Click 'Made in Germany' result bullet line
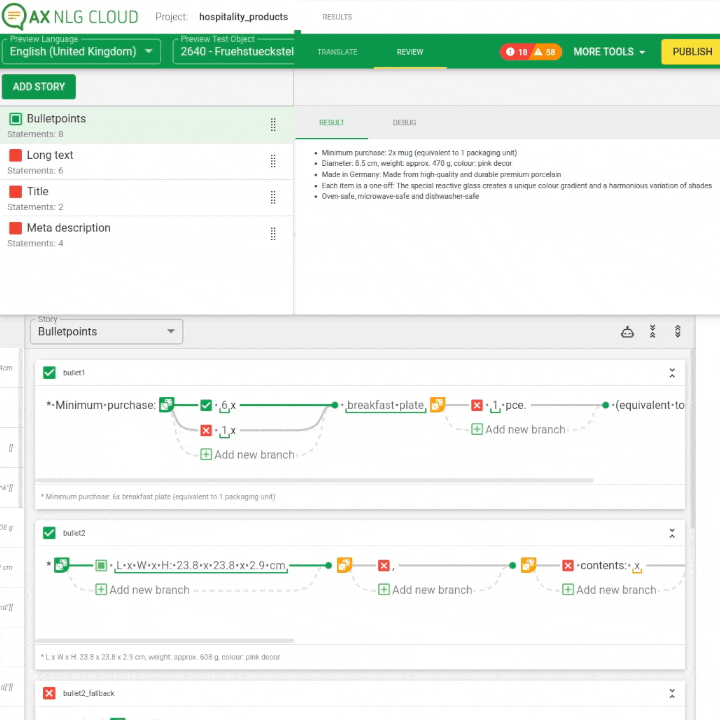 pyautogui.click(x=441, y=174)
